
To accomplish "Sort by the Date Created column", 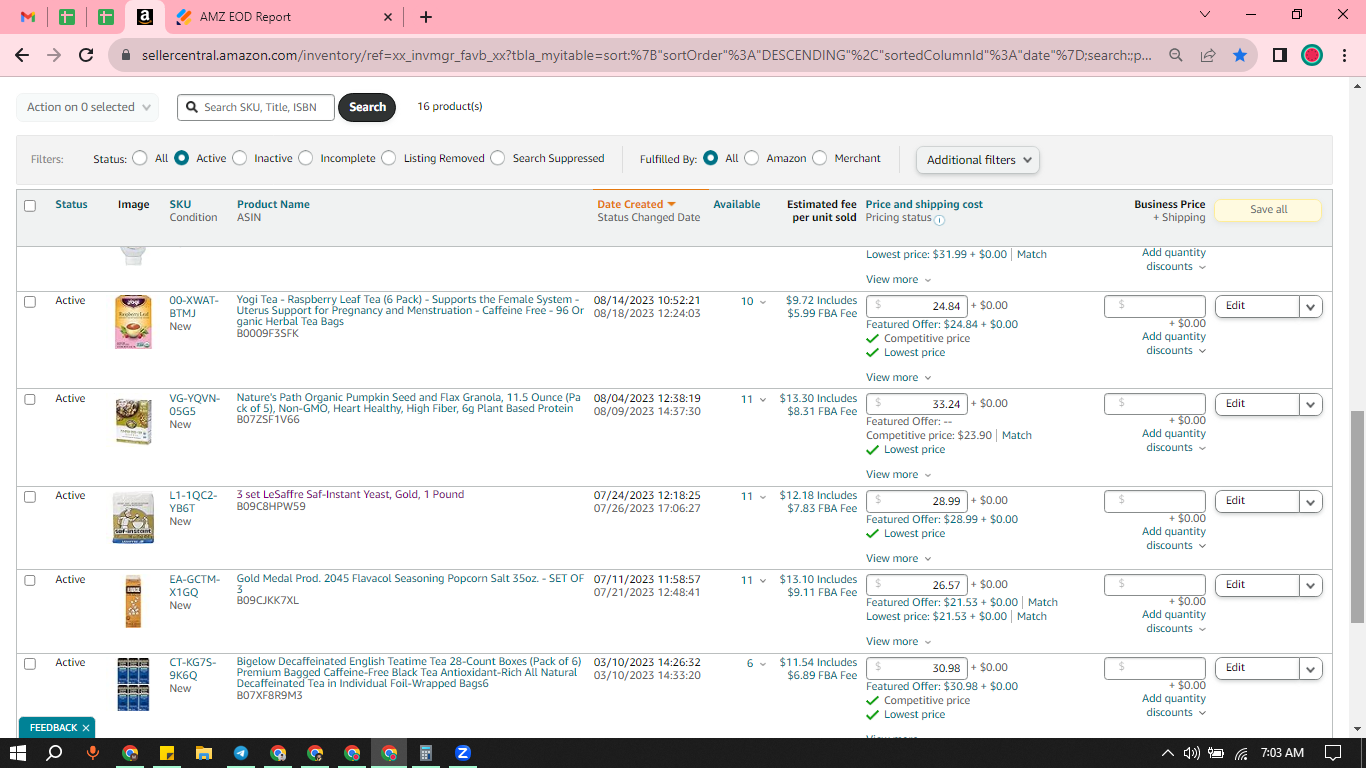I will (637, 204).
